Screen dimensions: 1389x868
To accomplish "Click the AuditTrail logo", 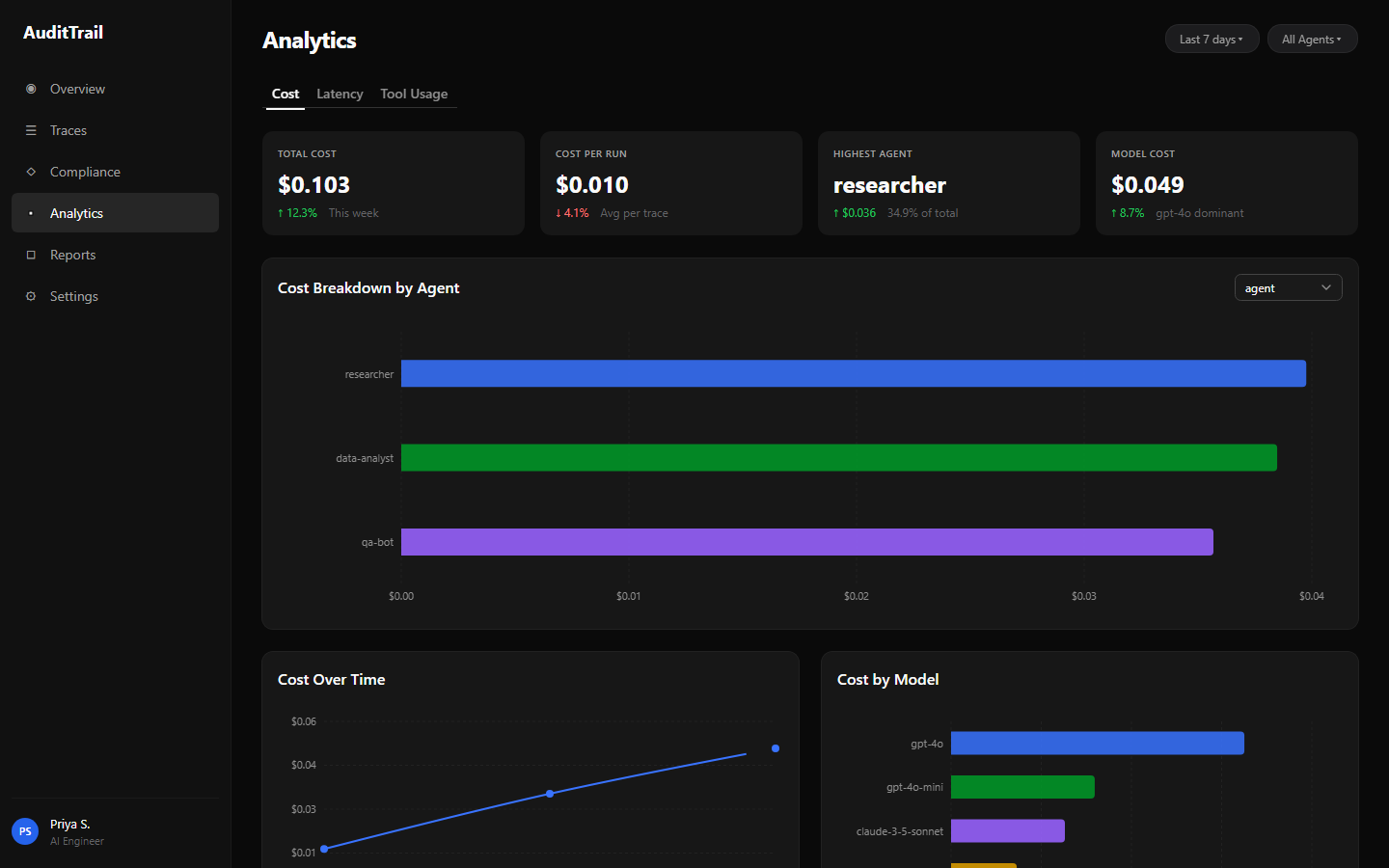I will [64, 33].
